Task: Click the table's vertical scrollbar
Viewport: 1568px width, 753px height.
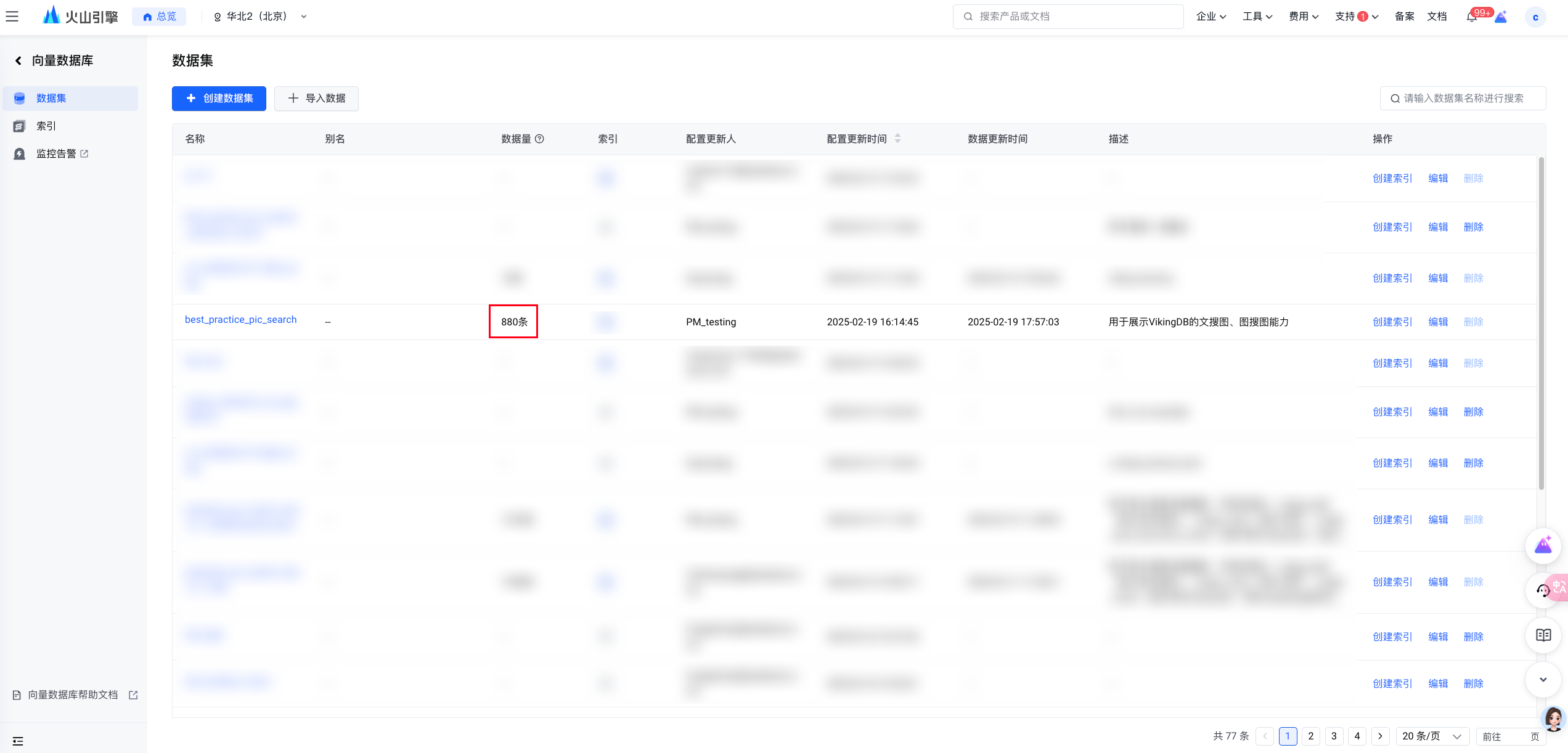Action: coord(1541,324)
